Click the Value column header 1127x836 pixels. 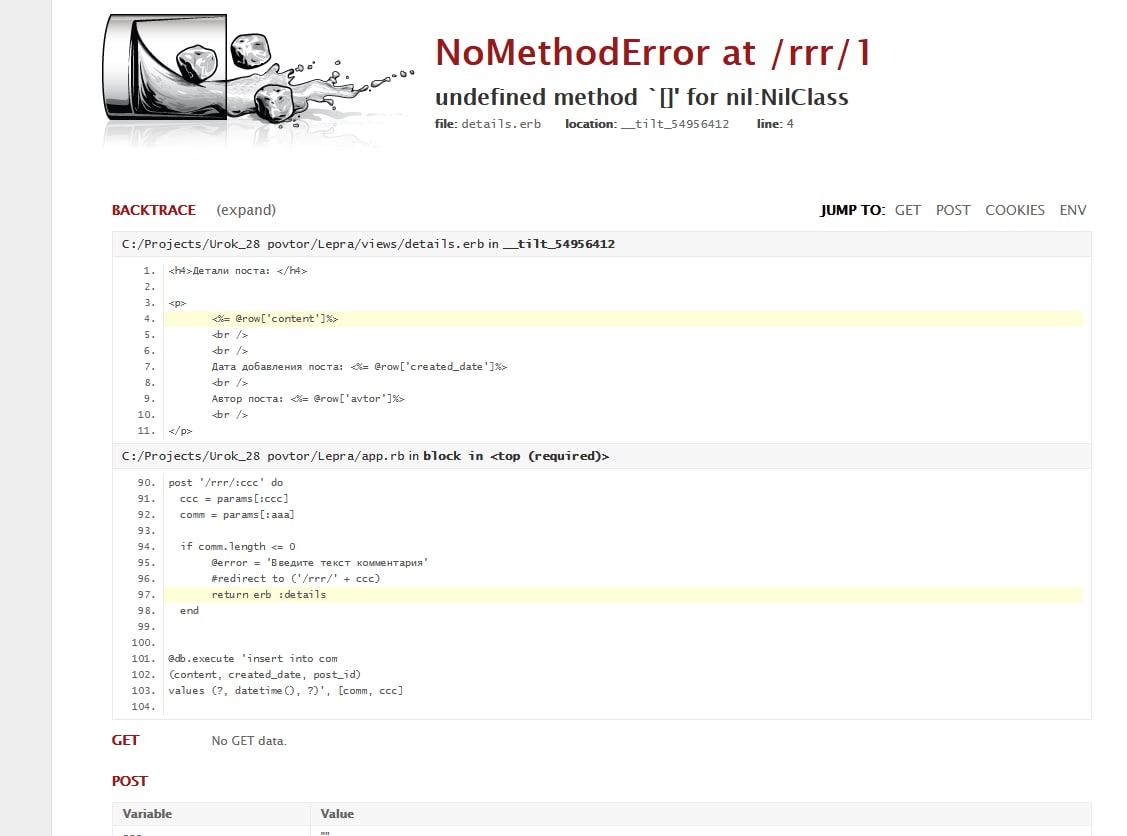[x=337, y=814]
